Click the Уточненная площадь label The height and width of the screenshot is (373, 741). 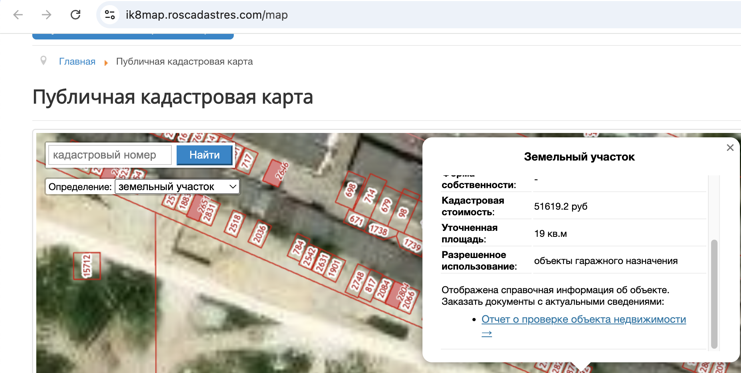click(469, 234)
